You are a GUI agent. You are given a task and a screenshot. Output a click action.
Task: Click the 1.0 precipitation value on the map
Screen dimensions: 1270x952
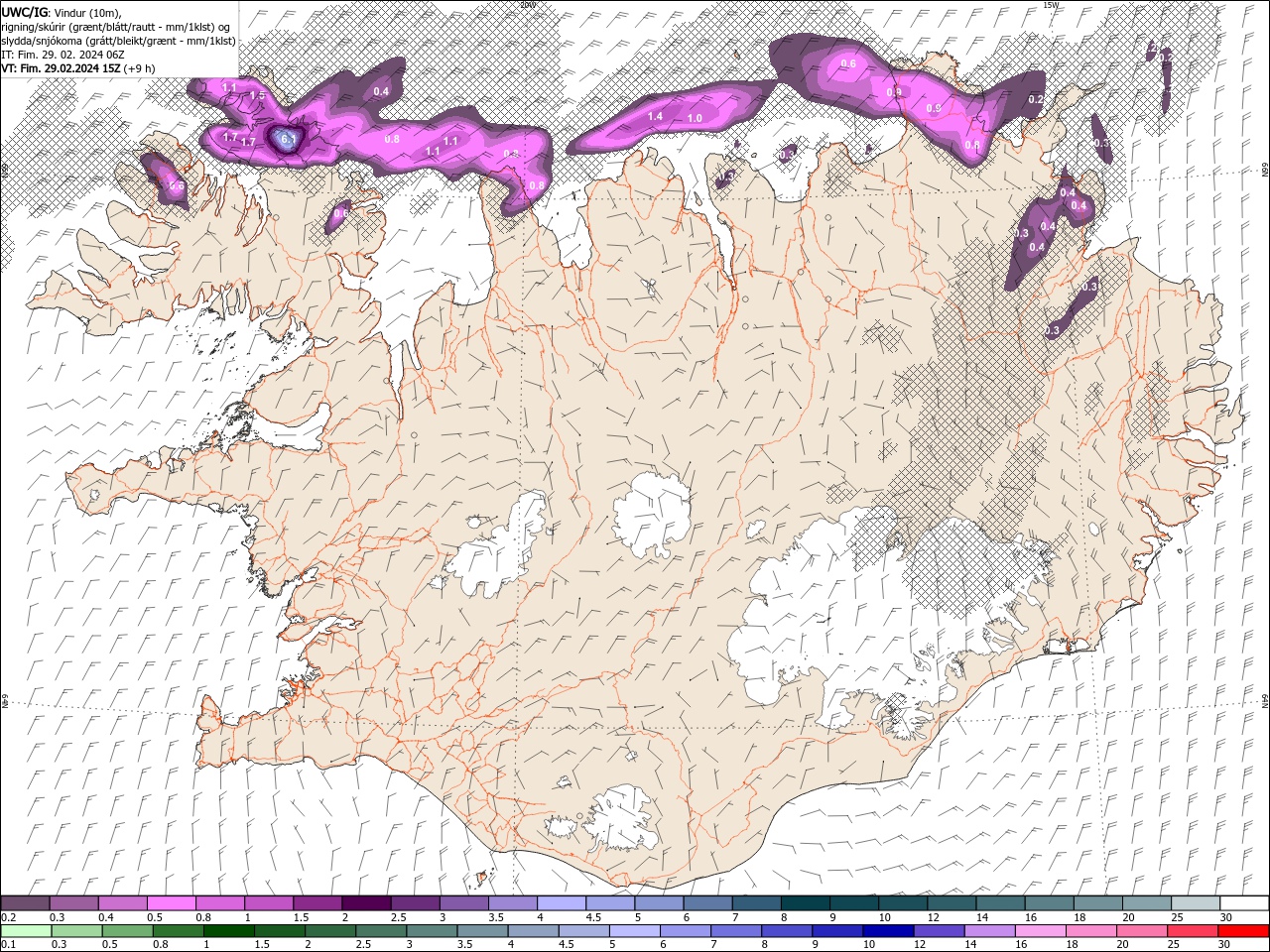pyautogui.click(x=695, y=119)
